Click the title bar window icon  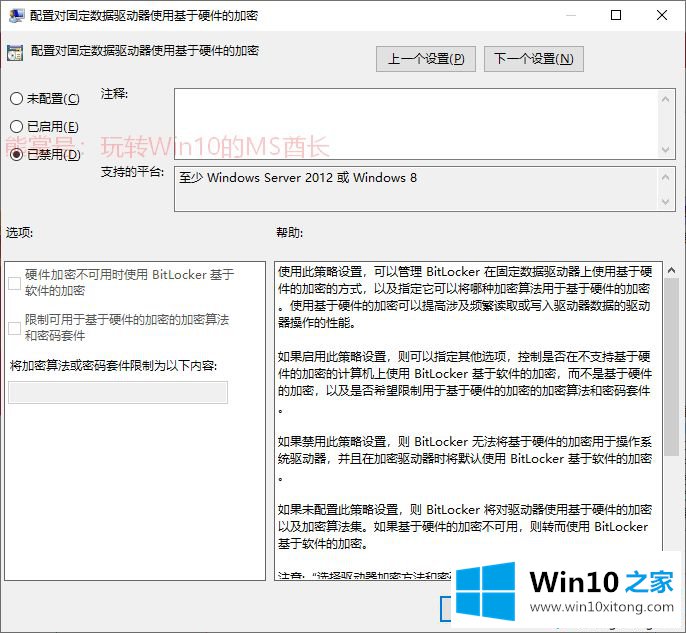tap(17, 16)
